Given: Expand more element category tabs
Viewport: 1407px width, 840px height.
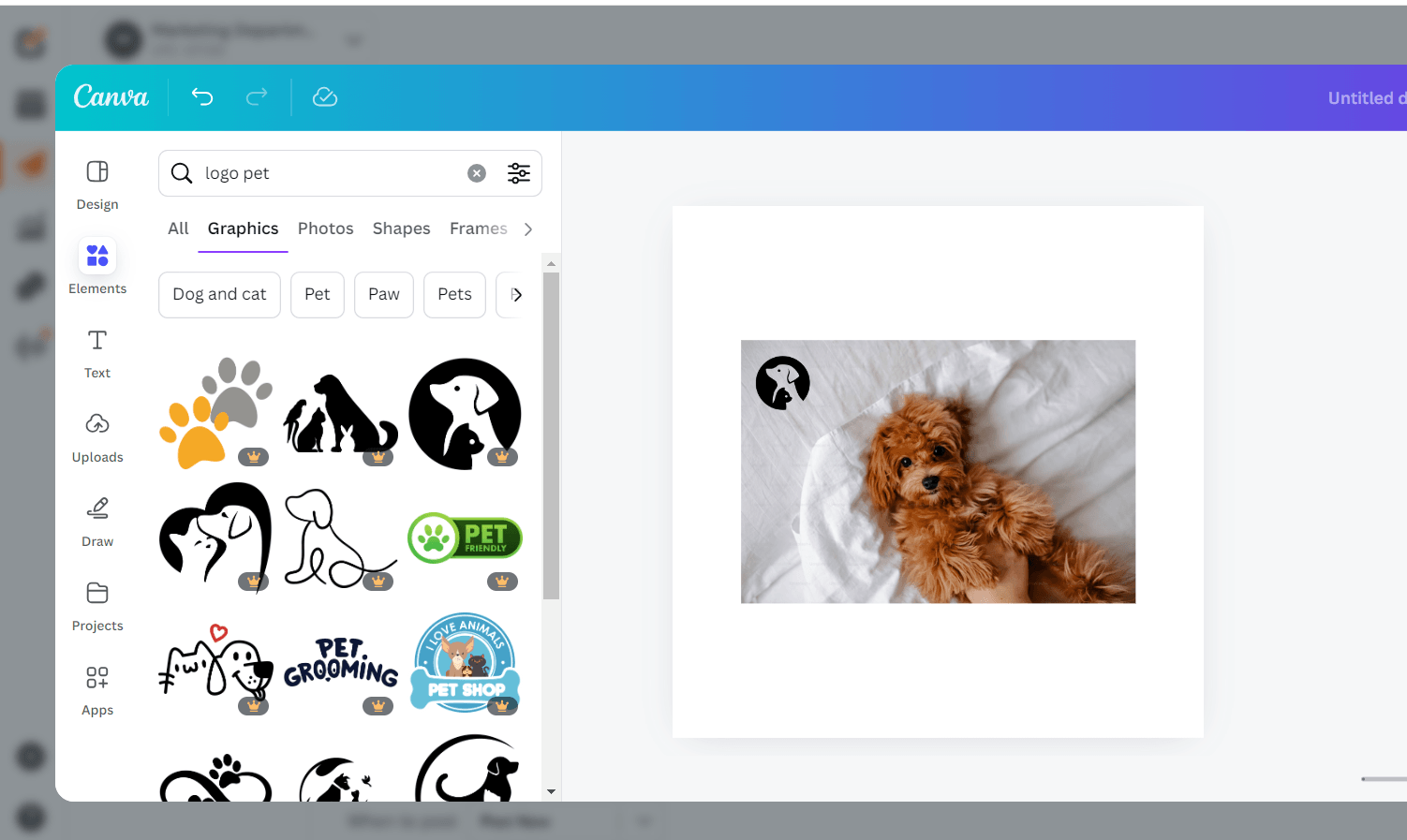Looking at the screenshot, I should coord(528,228).
